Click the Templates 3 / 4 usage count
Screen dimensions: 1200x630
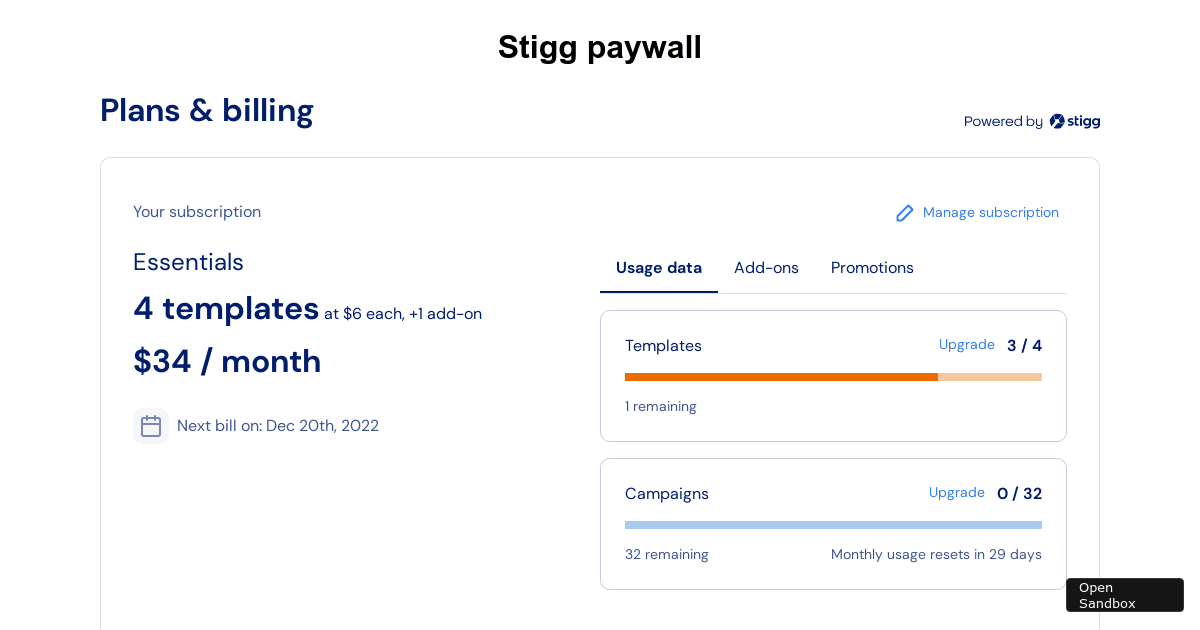pos(1024,346)
